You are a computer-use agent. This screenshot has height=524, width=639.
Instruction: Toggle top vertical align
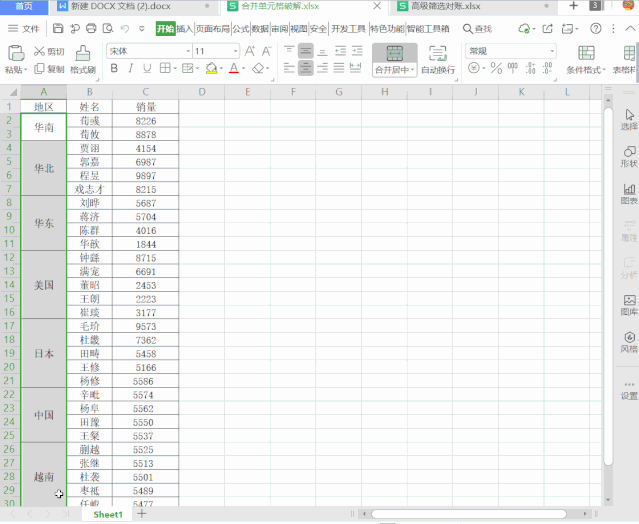tap(289, 51)
